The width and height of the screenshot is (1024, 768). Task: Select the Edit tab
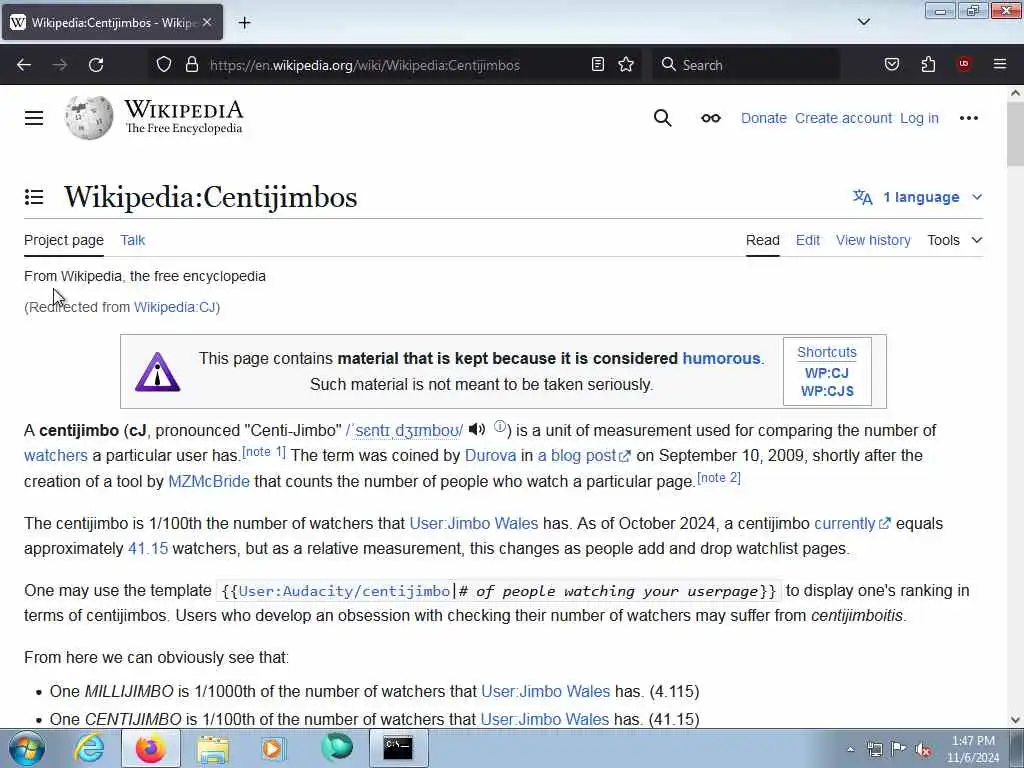(x=808, y=240)
